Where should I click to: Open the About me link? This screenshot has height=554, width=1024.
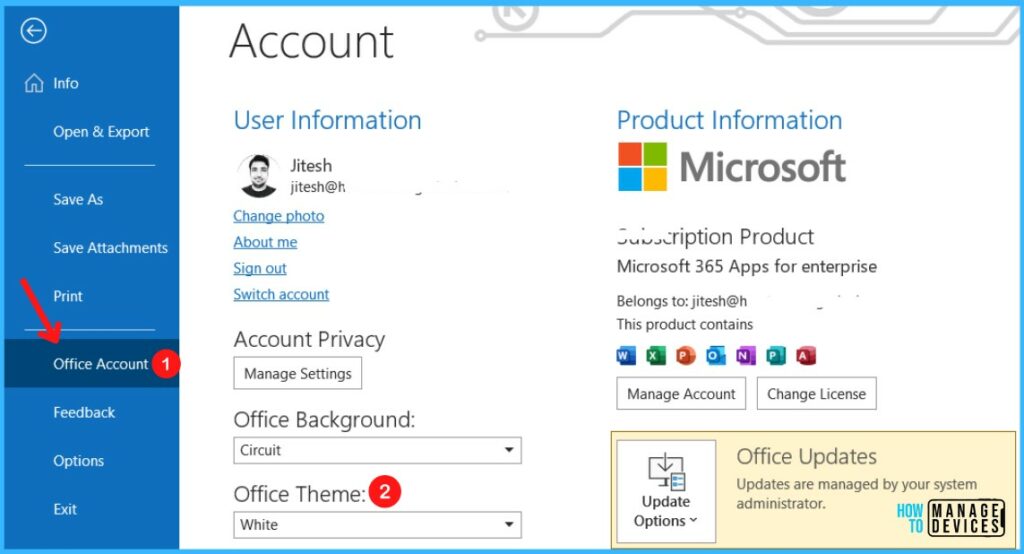tap(265, 242)
